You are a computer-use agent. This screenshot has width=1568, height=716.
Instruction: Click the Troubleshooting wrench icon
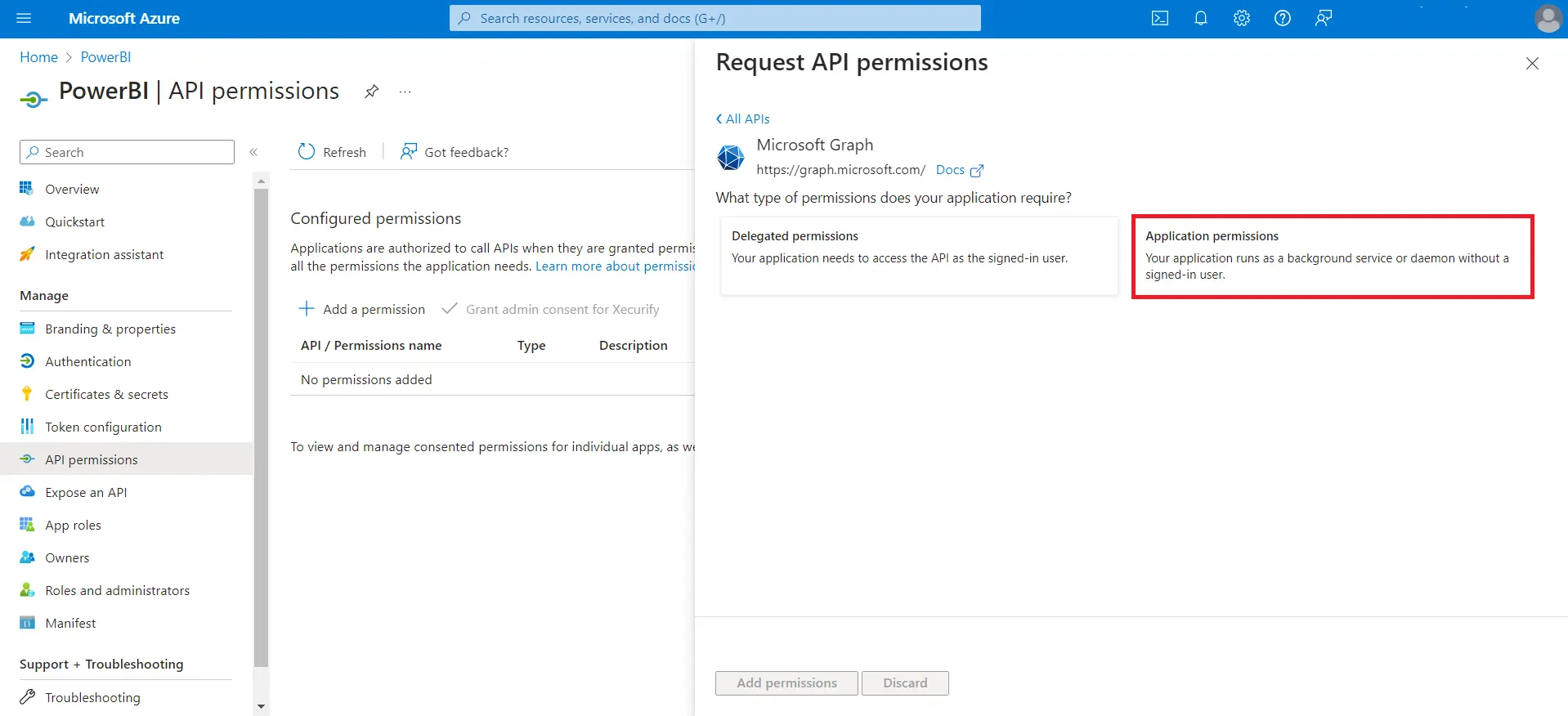coord(27,697)
